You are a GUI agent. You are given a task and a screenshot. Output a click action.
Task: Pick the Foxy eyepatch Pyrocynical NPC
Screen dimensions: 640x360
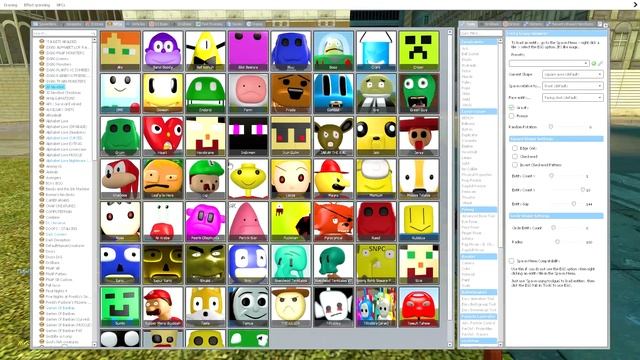[333, 221]
